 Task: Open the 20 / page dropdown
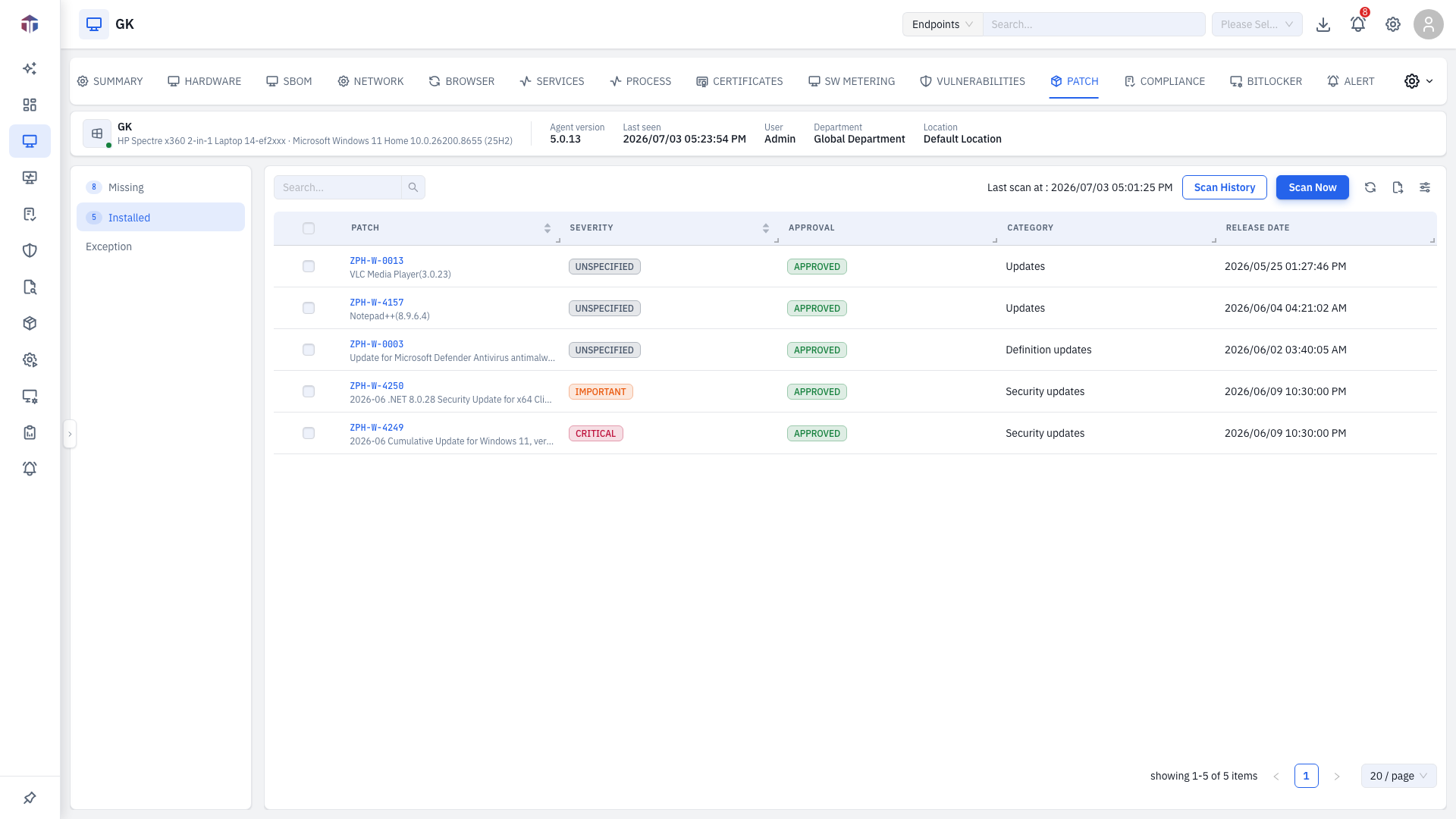pyautogui.click(x=1398, y=776)
